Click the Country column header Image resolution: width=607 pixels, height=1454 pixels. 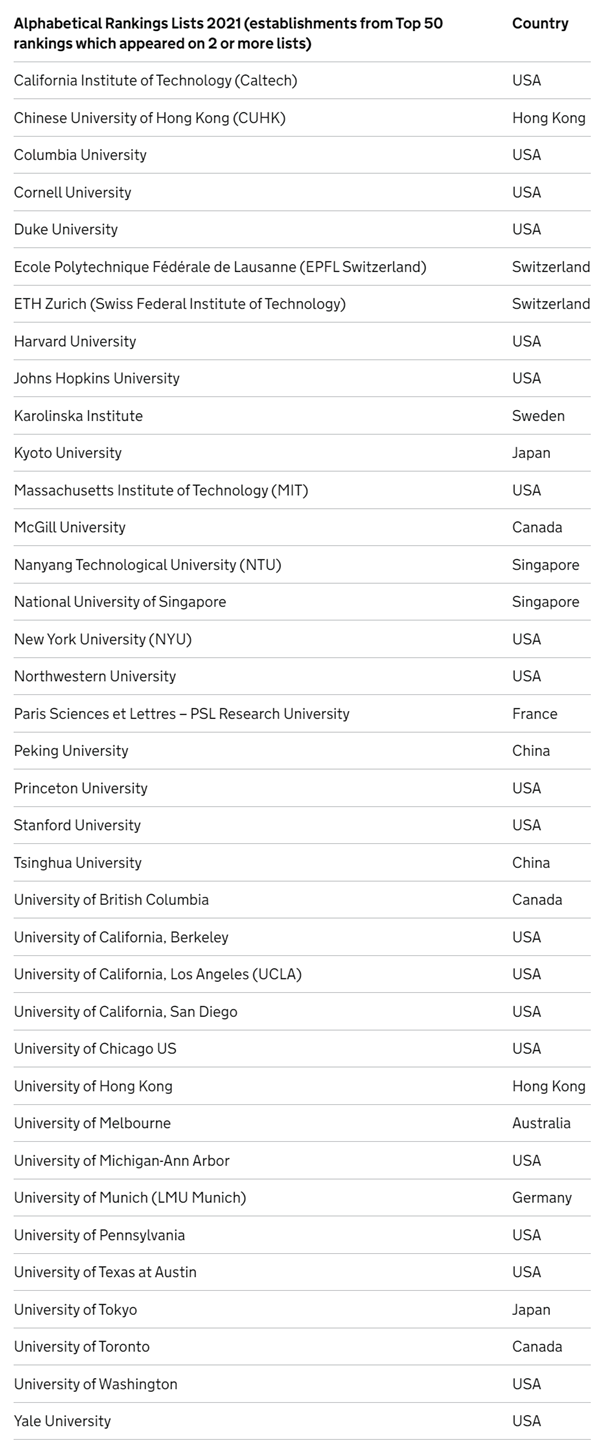tap(540, 23)
